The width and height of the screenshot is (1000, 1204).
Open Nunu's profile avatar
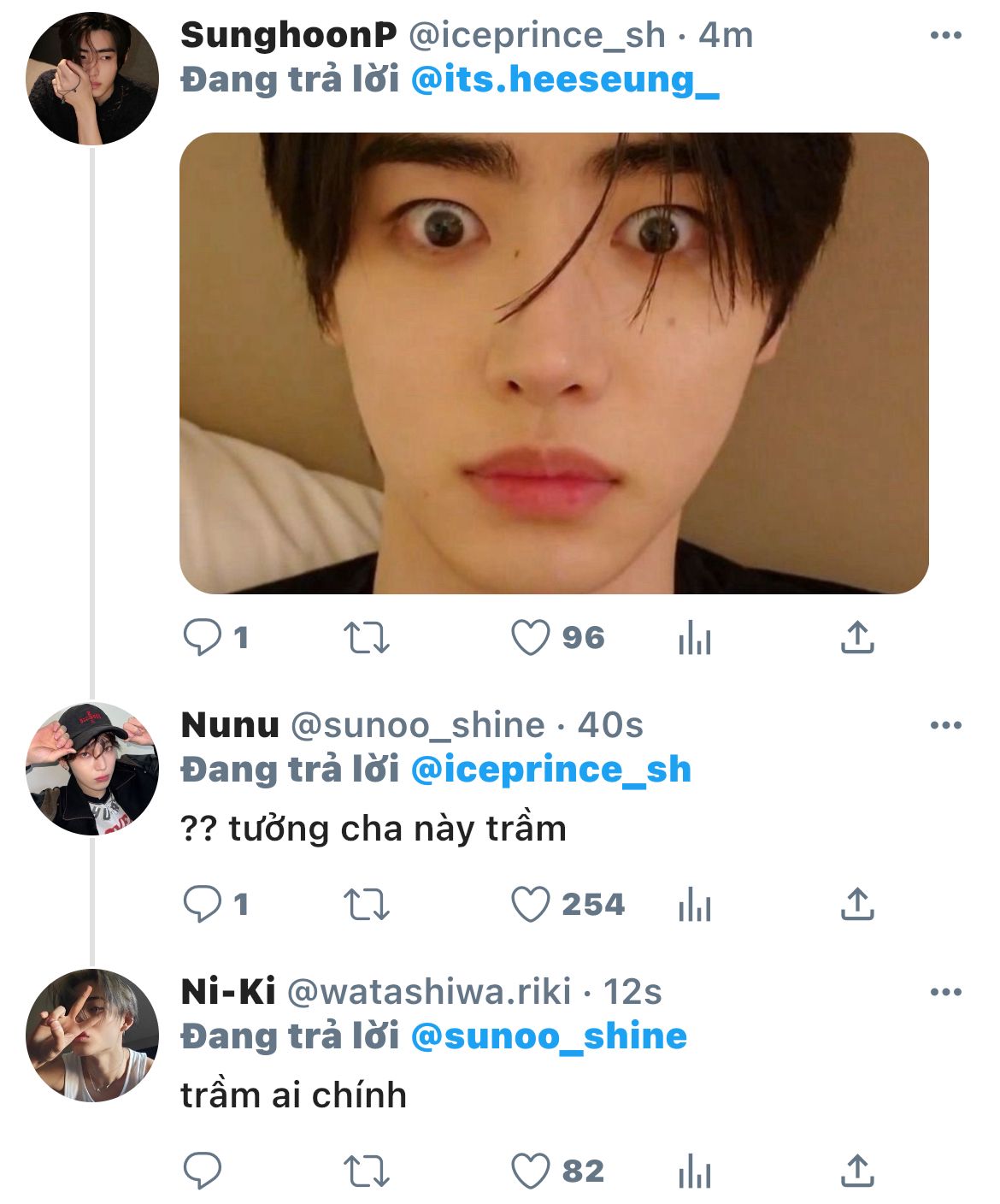click(92, 769)
